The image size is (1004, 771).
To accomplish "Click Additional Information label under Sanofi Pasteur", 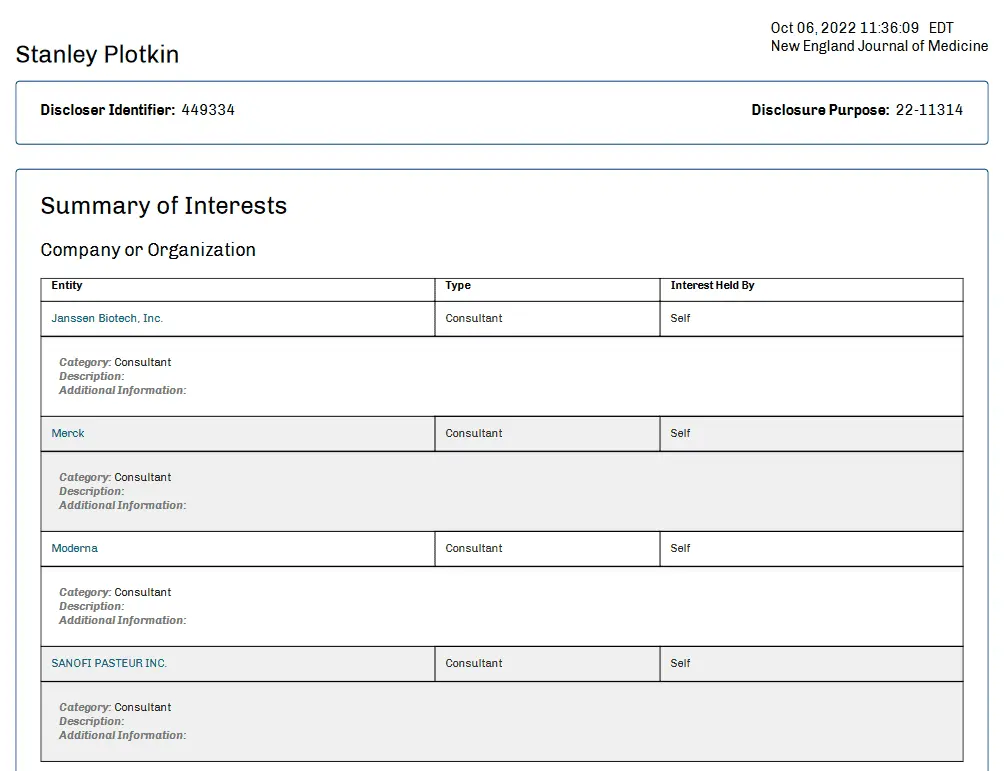I will [x=122, y=735].
